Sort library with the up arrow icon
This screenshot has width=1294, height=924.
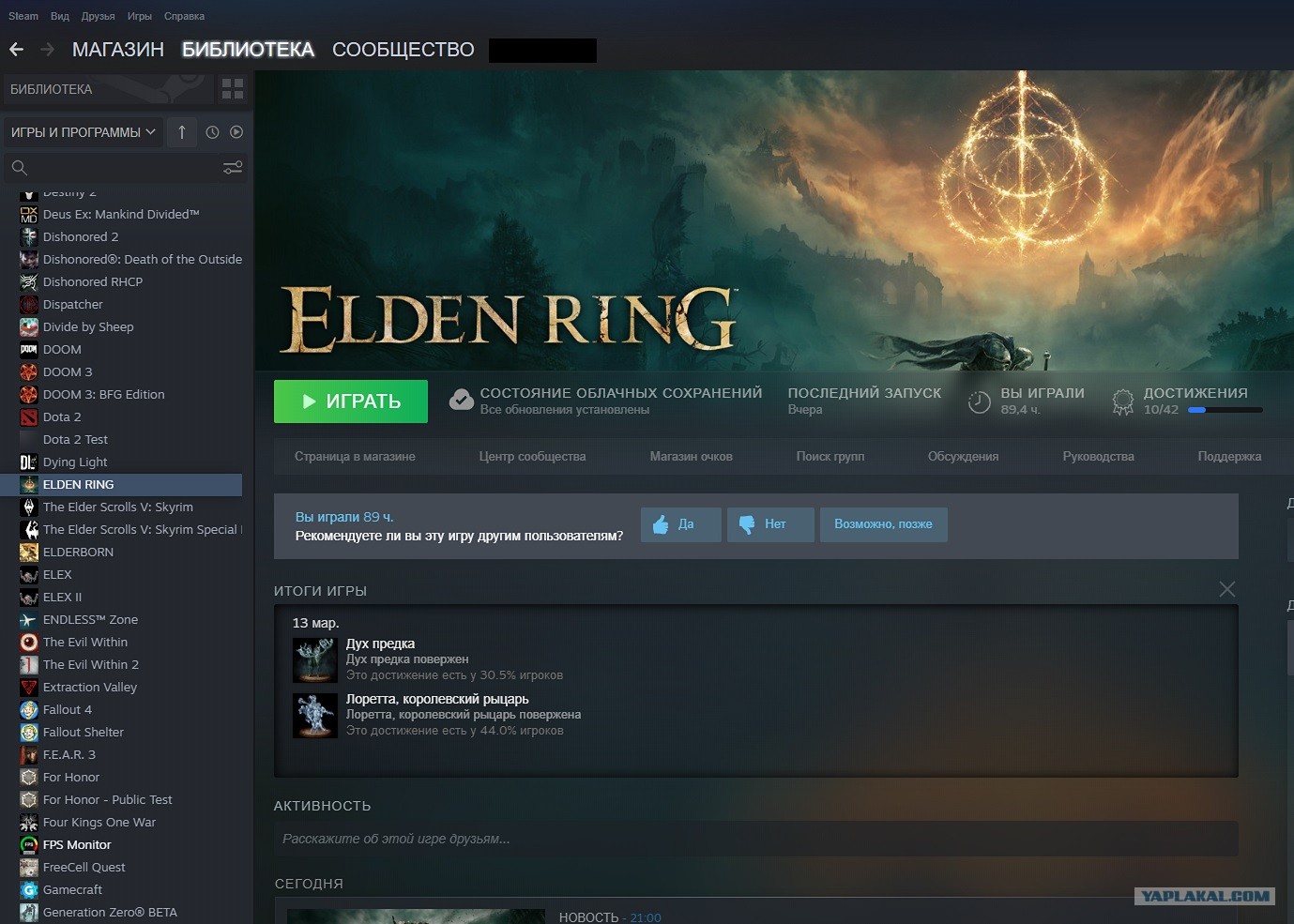point(182,132)
